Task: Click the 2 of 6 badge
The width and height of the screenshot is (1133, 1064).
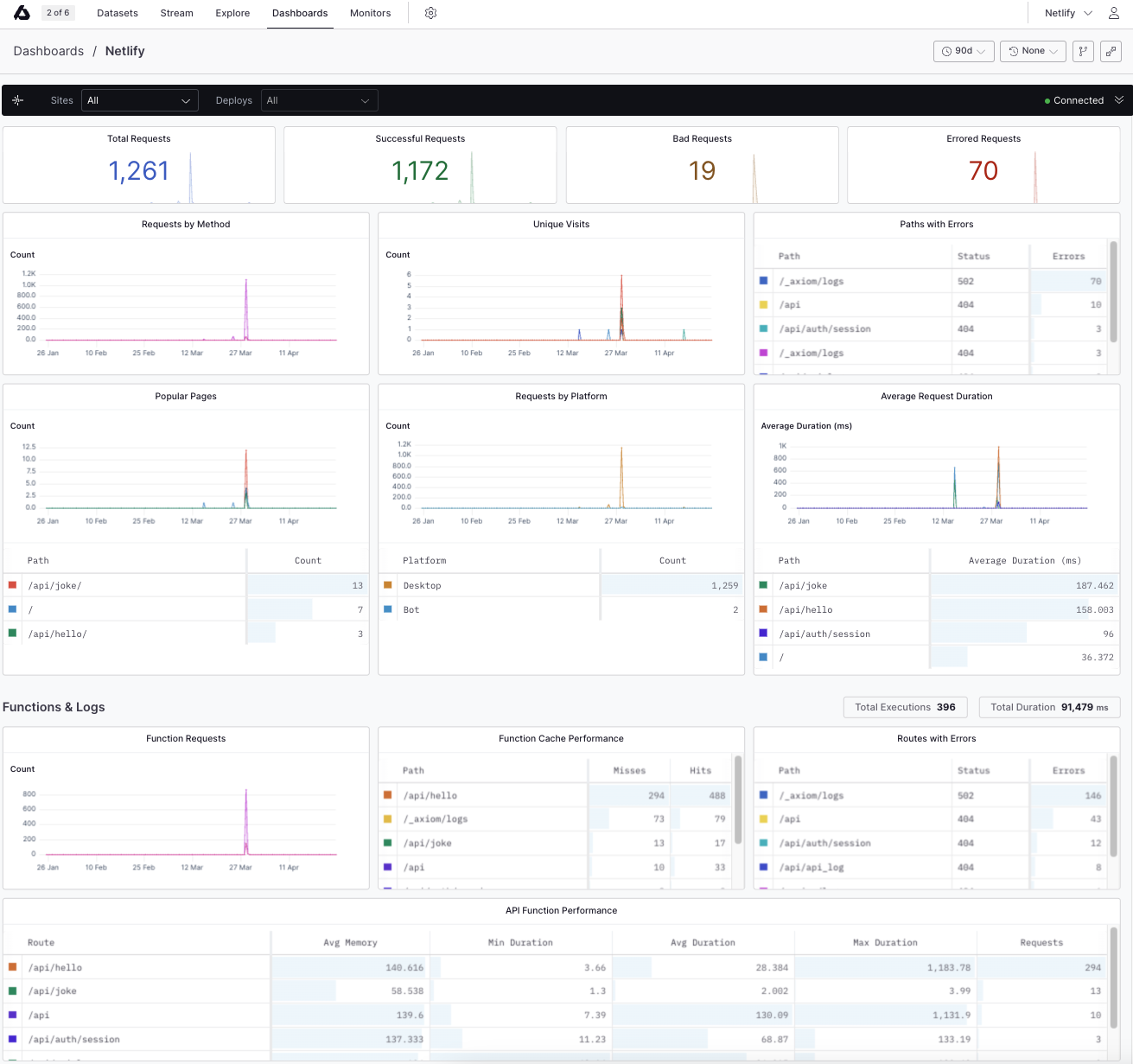Action: (x=58, y=13)
